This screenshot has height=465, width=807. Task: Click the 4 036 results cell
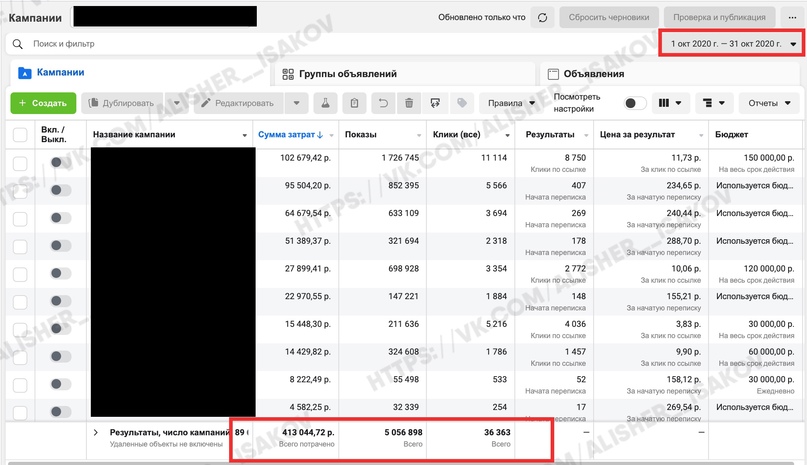575,324
